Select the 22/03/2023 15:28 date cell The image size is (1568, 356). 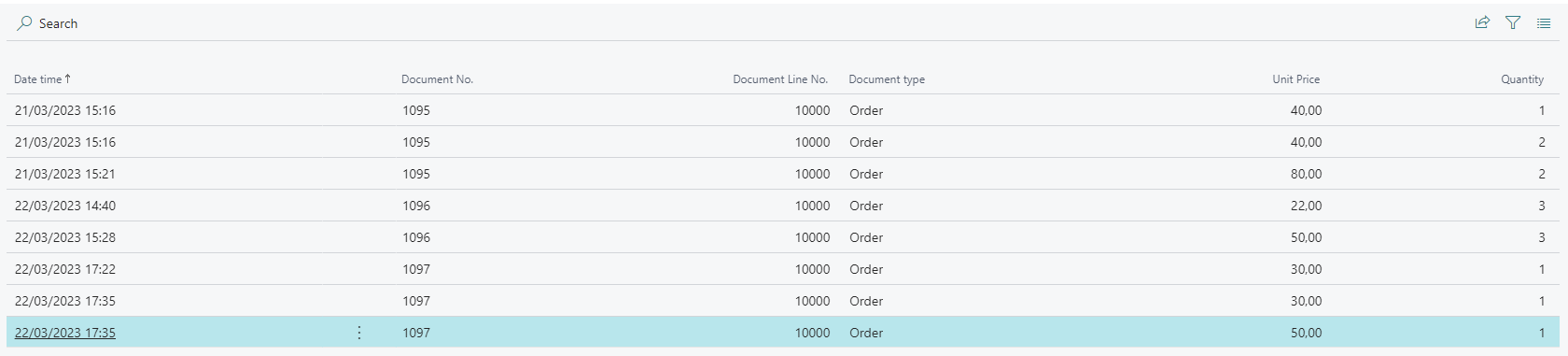(x=65, y=237)
